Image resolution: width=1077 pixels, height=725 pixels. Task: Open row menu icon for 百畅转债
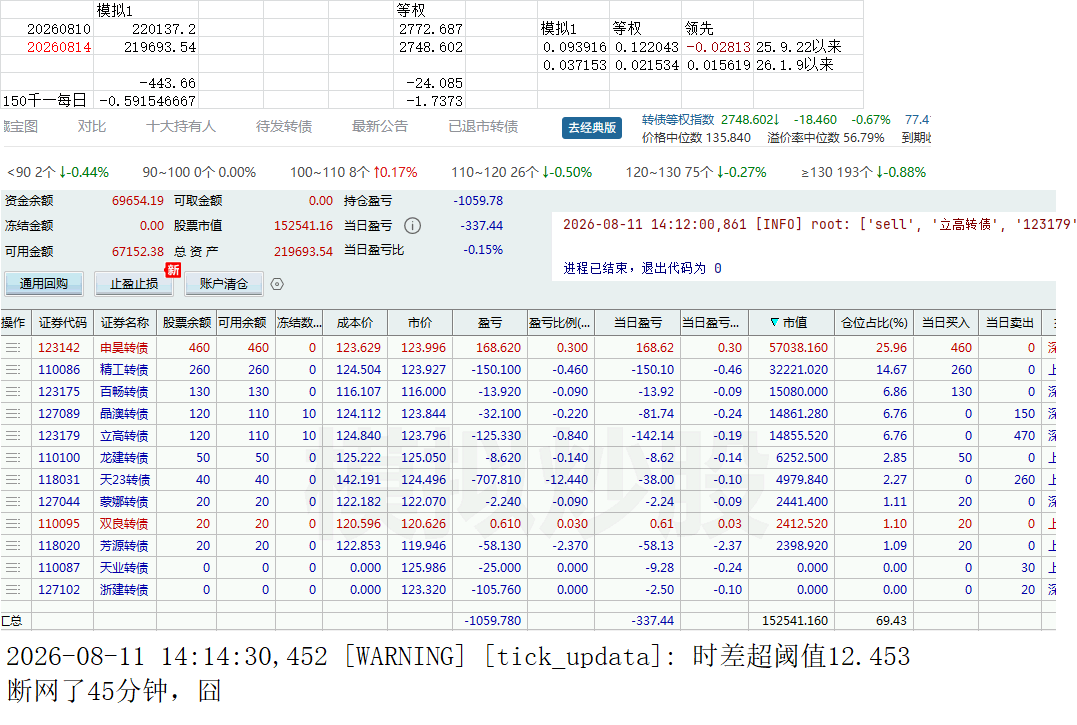pyautogui.click(x=13, y=392)
